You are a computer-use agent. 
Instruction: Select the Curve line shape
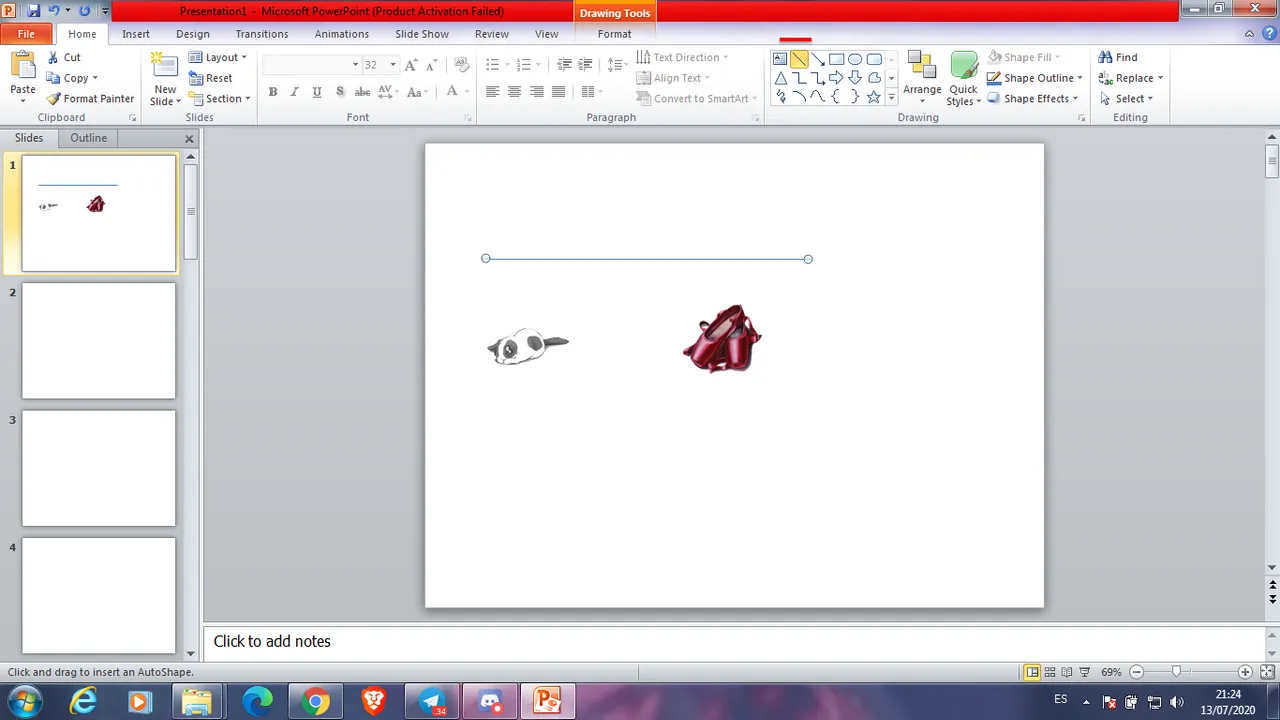pyautogui.click(x=818, y=97)
